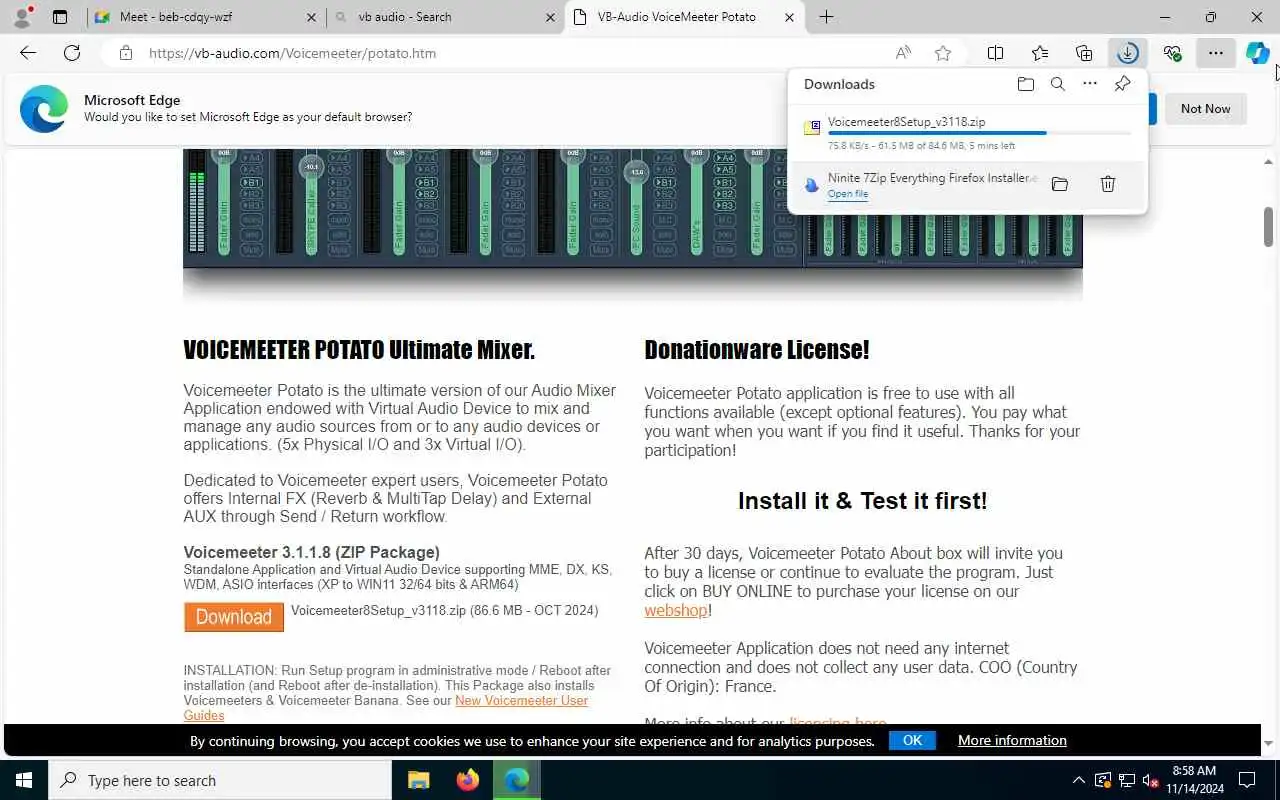
Task: Click the orange Download button
Action: 234,617
